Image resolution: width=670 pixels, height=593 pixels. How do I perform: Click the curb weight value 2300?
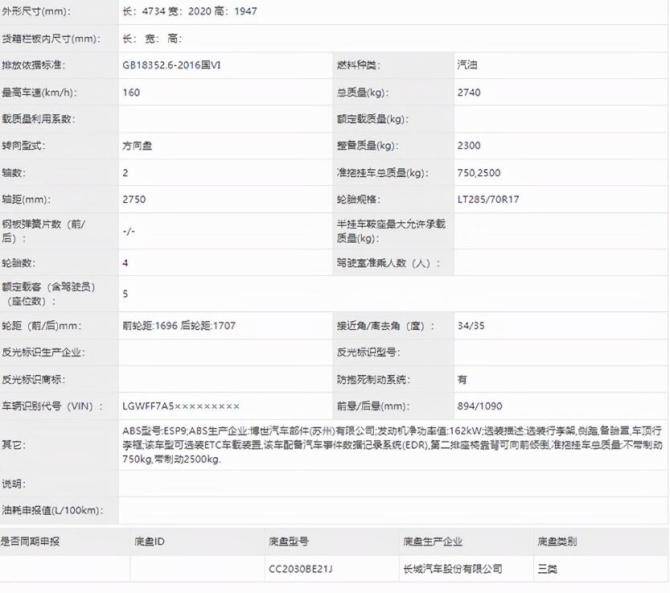pos(469,146)
